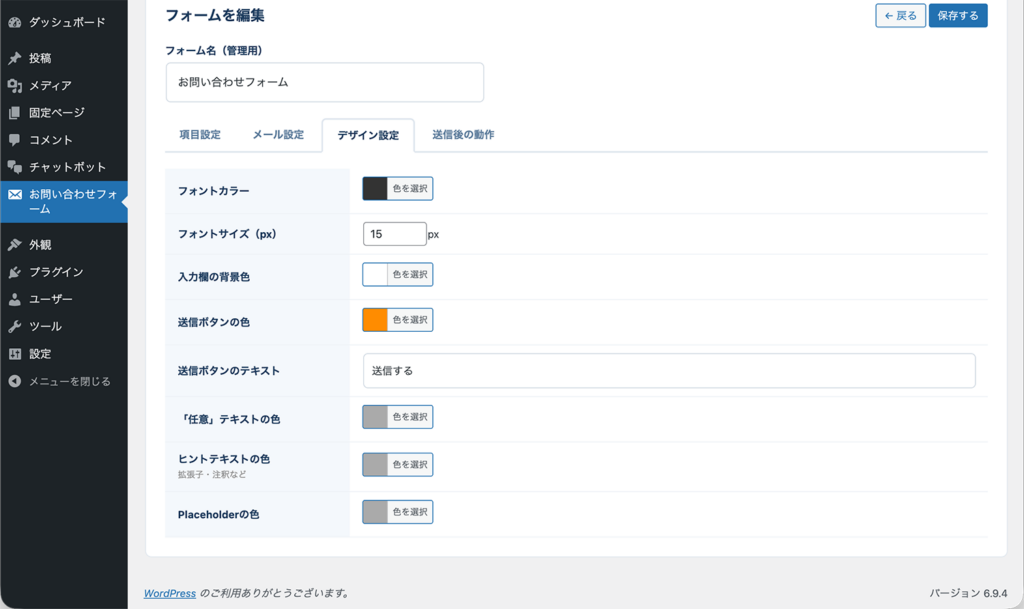Click the 固定ページ pages icon
The height and width of the screenshot is (609, 1024).
15,113
